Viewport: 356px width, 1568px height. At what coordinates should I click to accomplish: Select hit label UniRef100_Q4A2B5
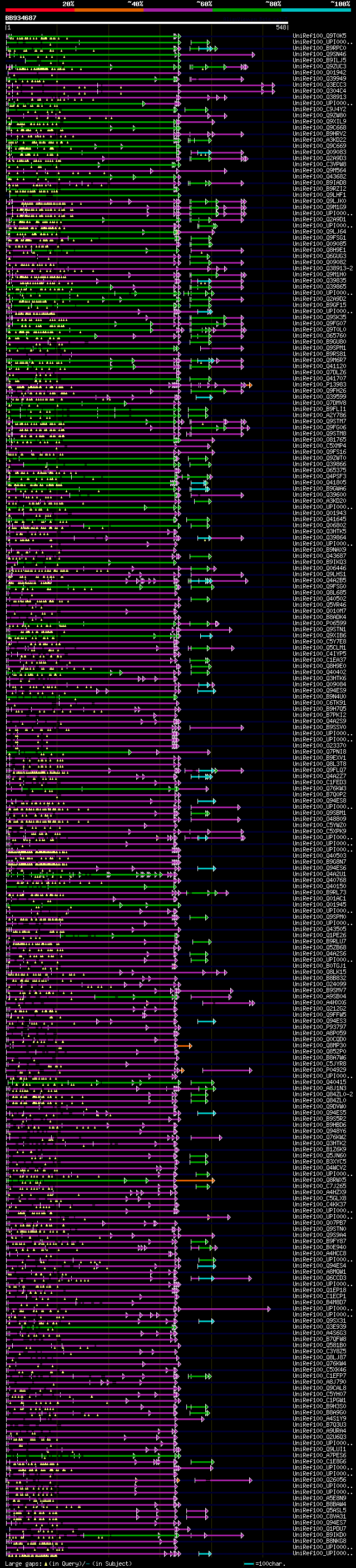pyautogui.click(x=319, y=580)
